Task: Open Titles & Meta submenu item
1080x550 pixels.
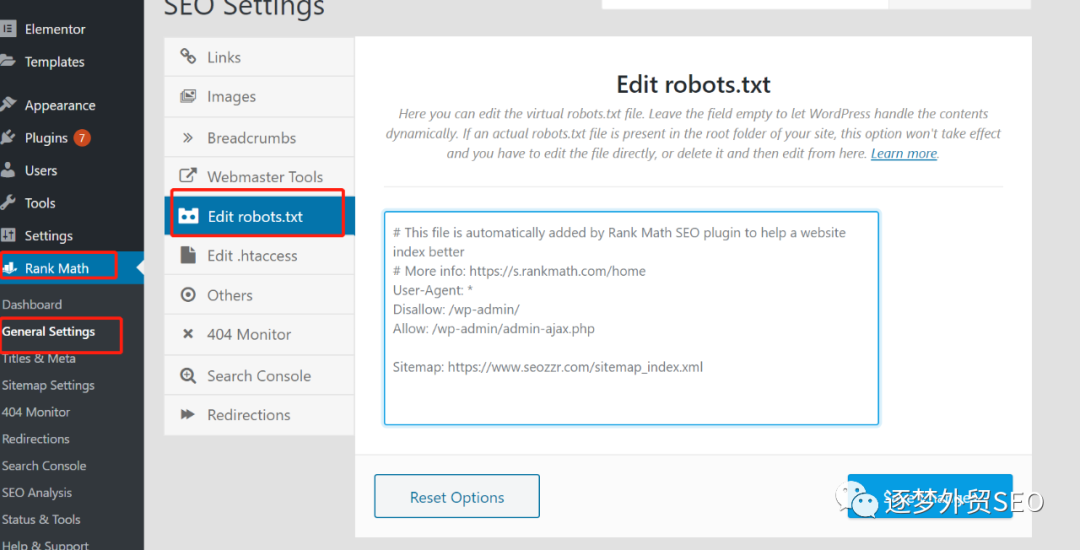Action: click(39, 358)
